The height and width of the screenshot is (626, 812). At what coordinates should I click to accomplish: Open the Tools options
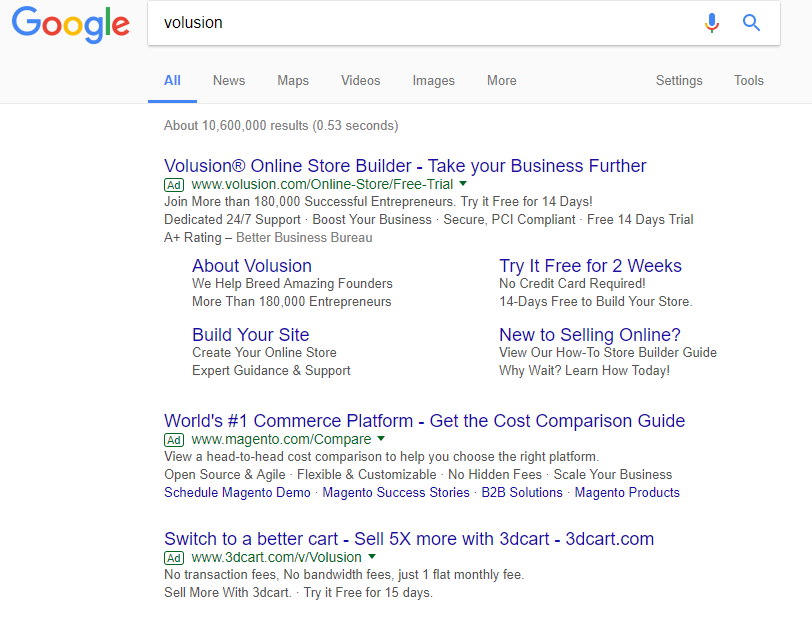point(748,80)
